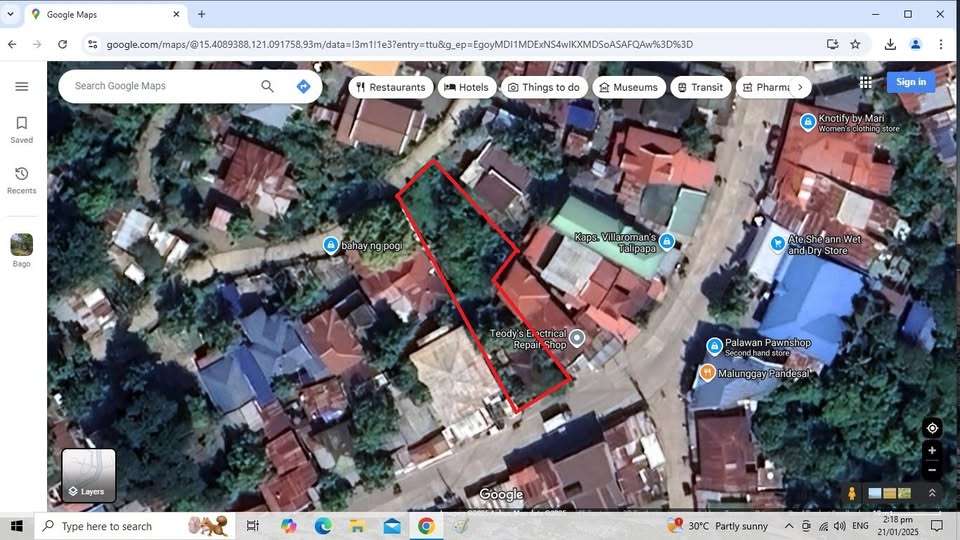This screenshot has width=960, height=540.
Task: Activate the Street View pegman
Action: [851, 493]
